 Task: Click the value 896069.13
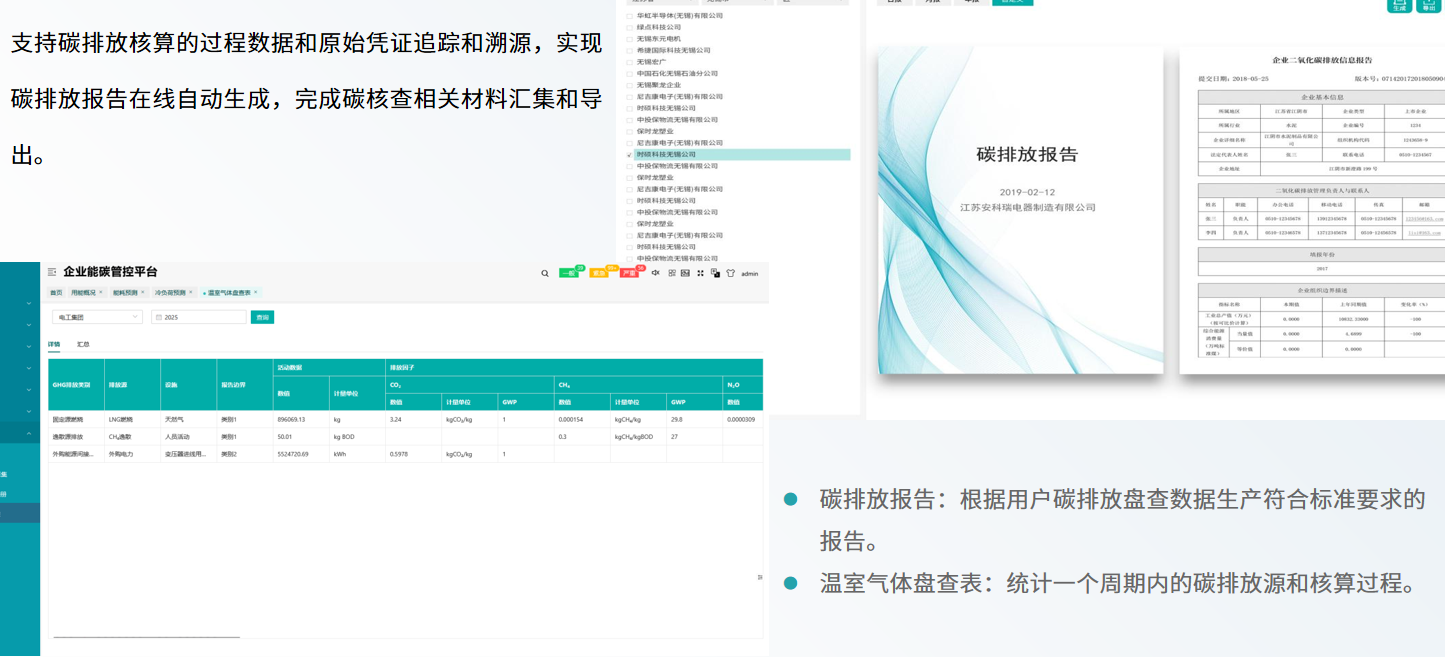(x=291, y=420)
